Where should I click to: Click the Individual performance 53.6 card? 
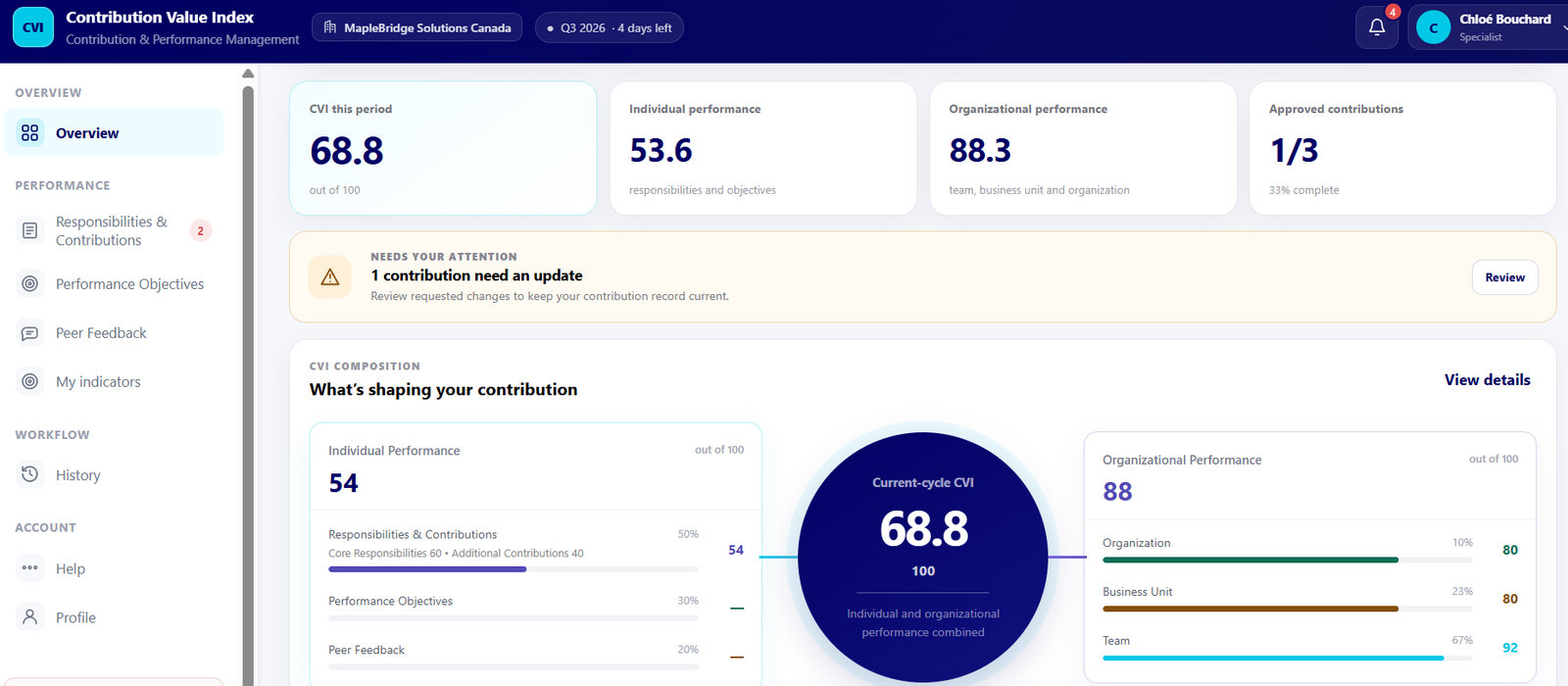(x=762, y=148)
